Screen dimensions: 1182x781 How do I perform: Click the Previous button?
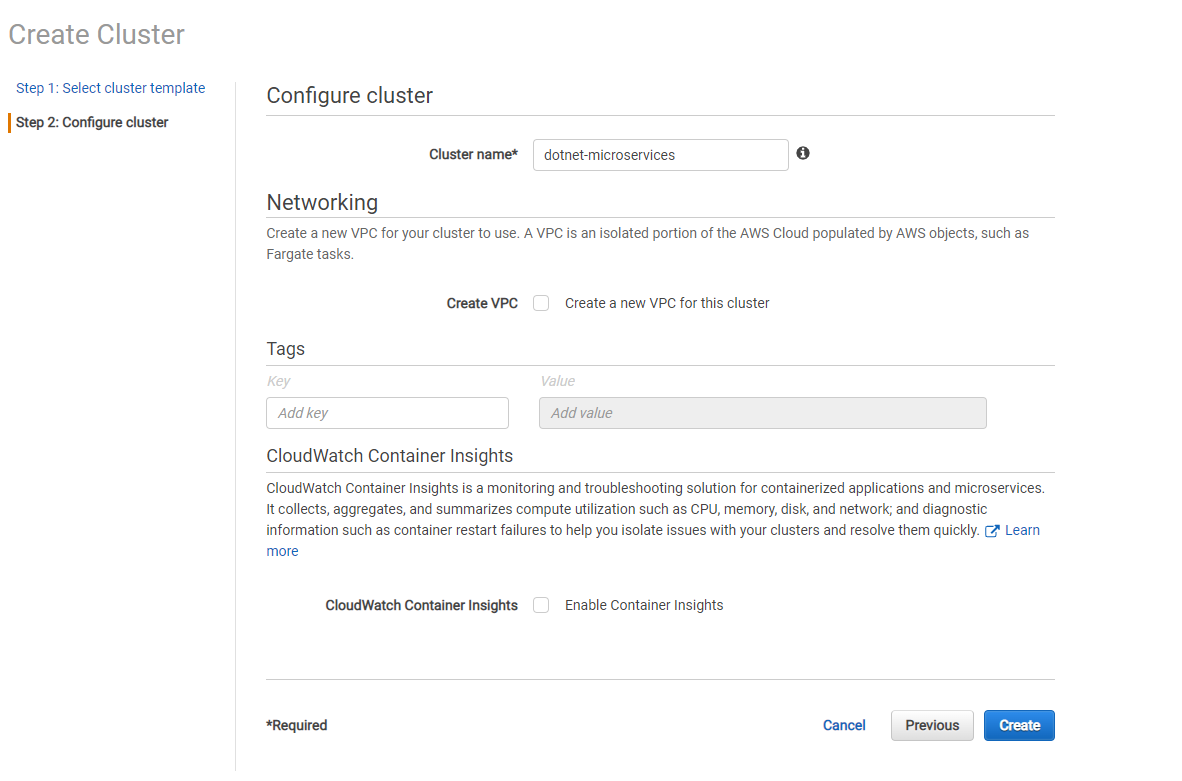pyautogui.click(x=932, y=725)
